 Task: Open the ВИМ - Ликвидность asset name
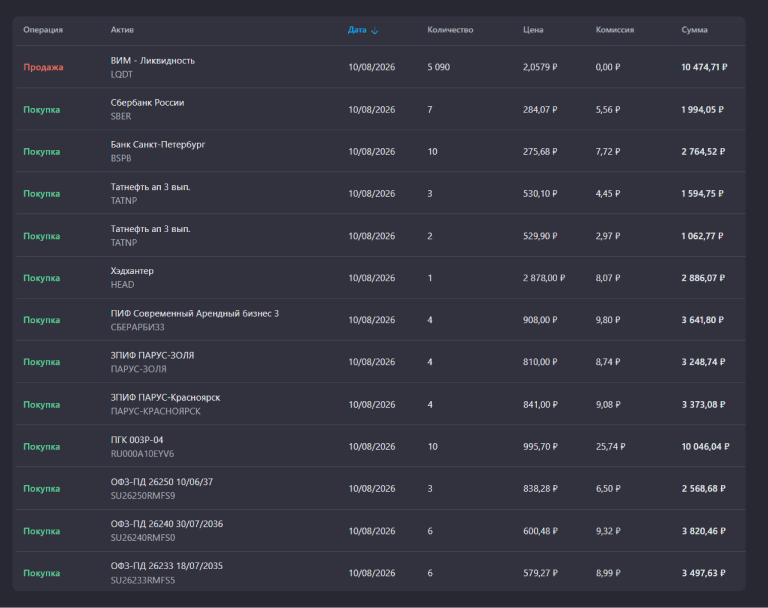[x=153, y=61]
